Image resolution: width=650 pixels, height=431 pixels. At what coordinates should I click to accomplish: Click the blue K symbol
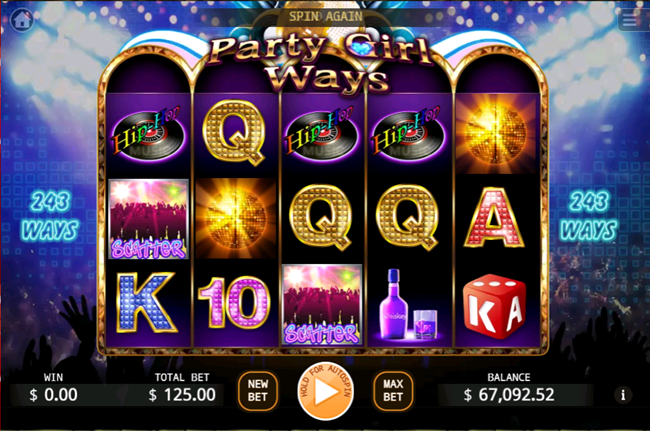tap(146, 303)
